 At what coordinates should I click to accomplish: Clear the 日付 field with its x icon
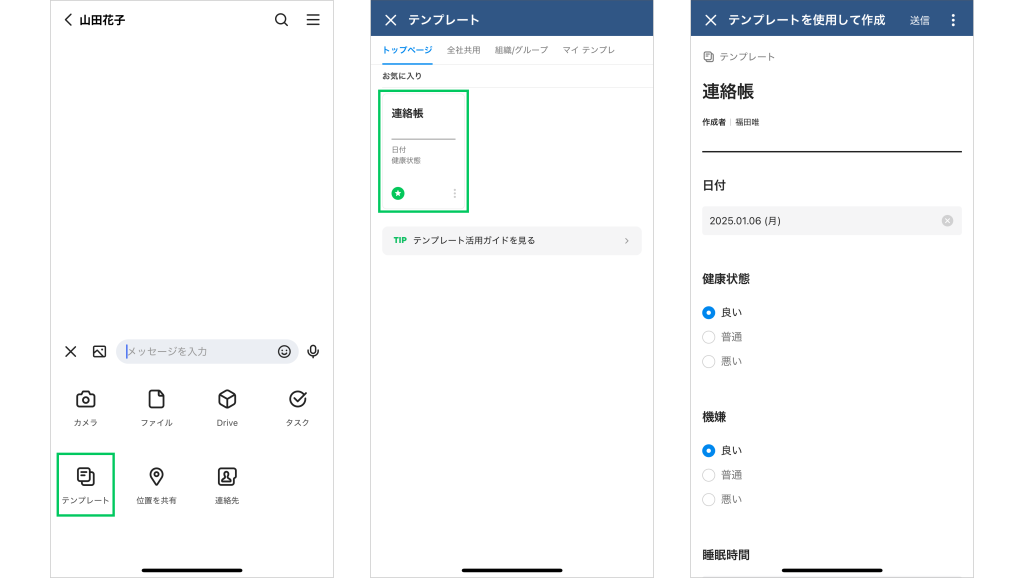pos(947,221)
